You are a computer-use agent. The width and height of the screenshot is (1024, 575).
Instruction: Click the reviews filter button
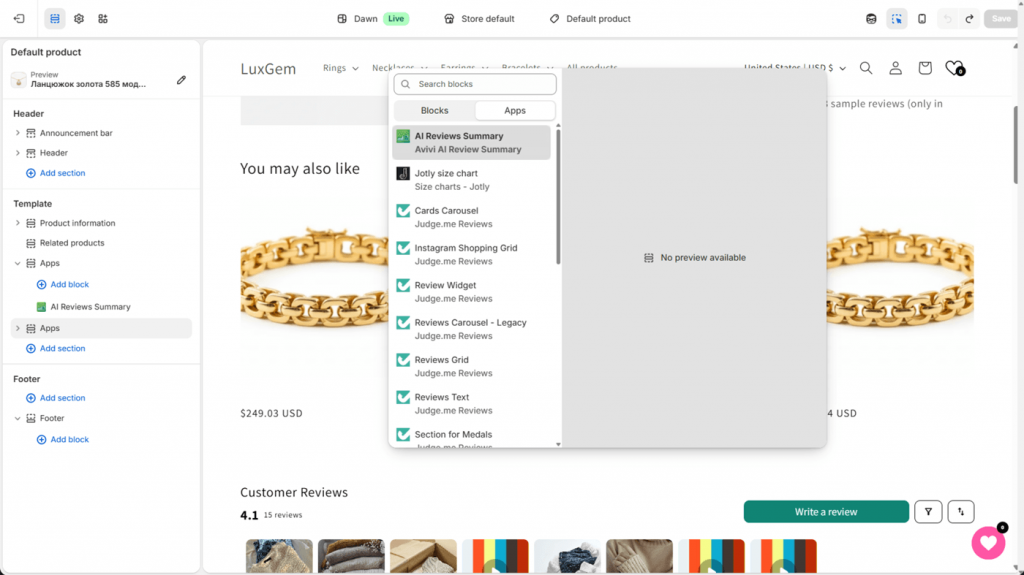coord(928,512)
